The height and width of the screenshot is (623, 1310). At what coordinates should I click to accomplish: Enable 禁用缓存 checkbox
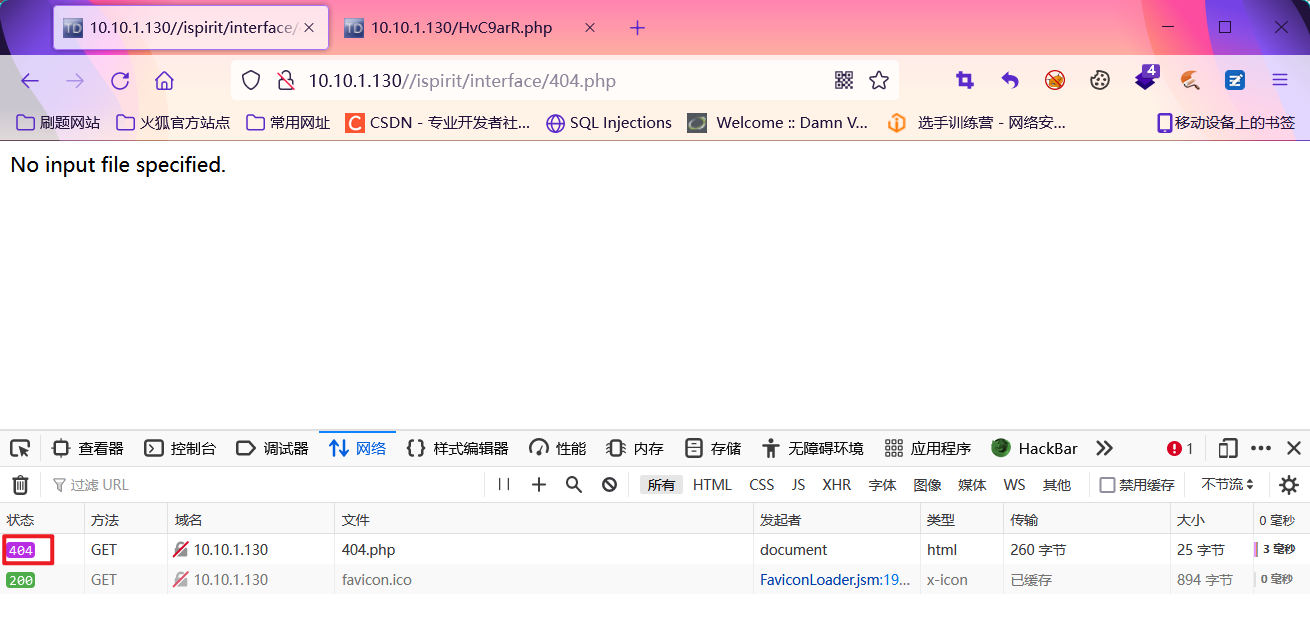(x=1107, y=485)
